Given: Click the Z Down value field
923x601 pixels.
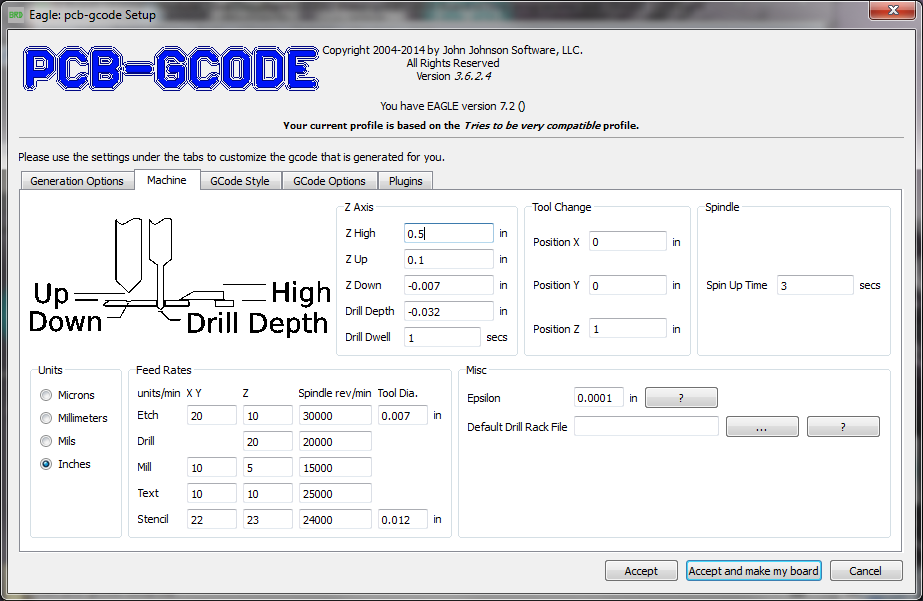Looking at the screenshot, I should (449, 285).
